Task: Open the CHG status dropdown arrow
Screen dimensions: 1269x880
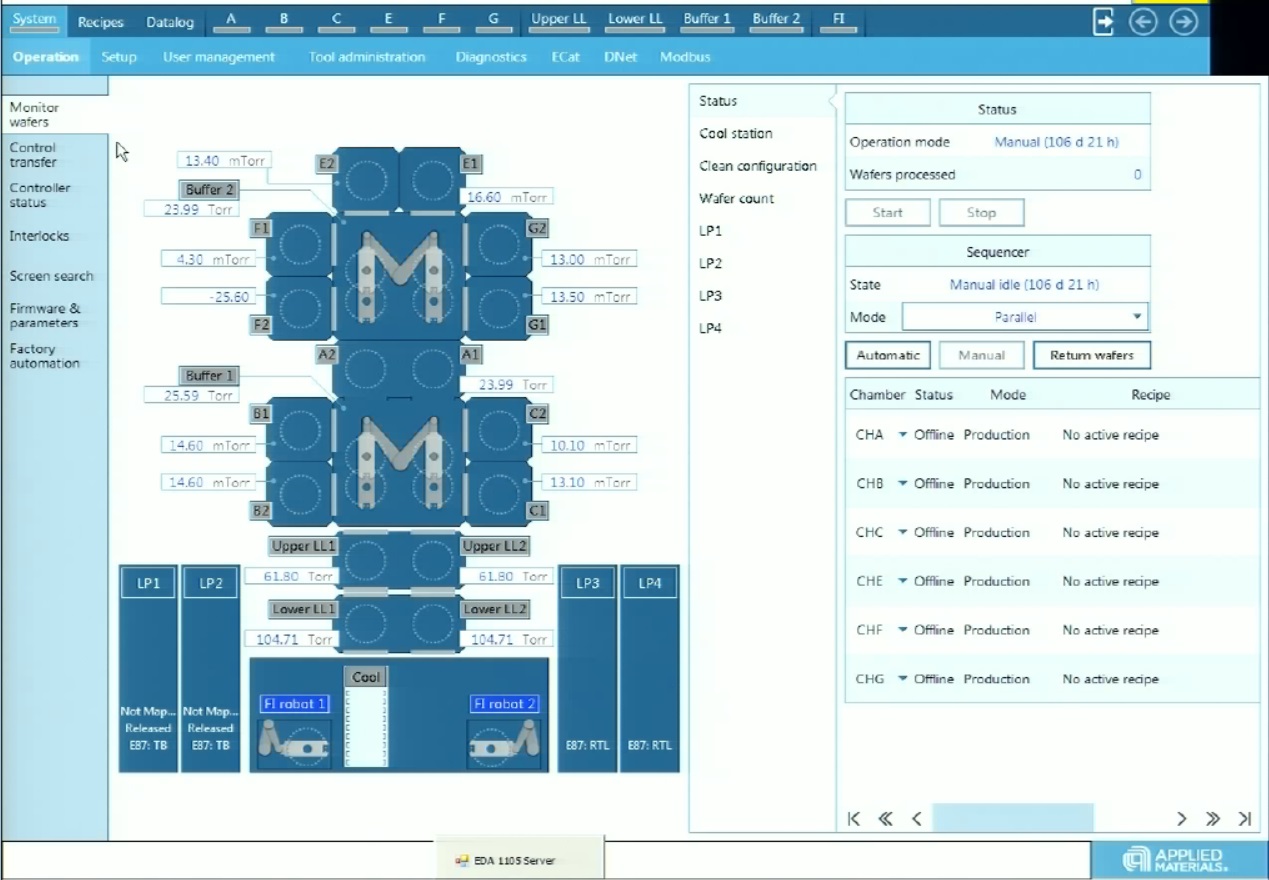Action: click(x=902, y=679)
